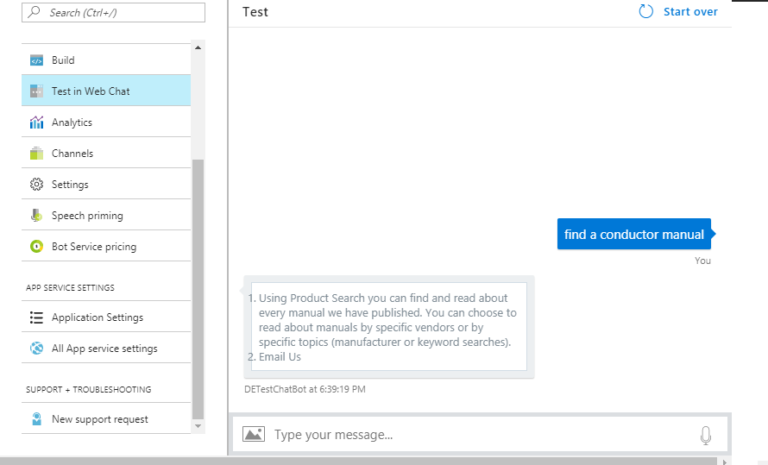This screenshot has height=465, width=768.
Task: Click the Bot Service pricing icon
Action: coord(37,246)
